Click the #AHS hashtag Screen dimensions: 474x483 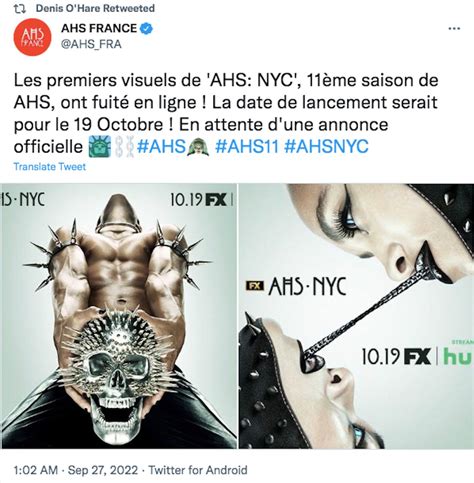click(161, 146)
